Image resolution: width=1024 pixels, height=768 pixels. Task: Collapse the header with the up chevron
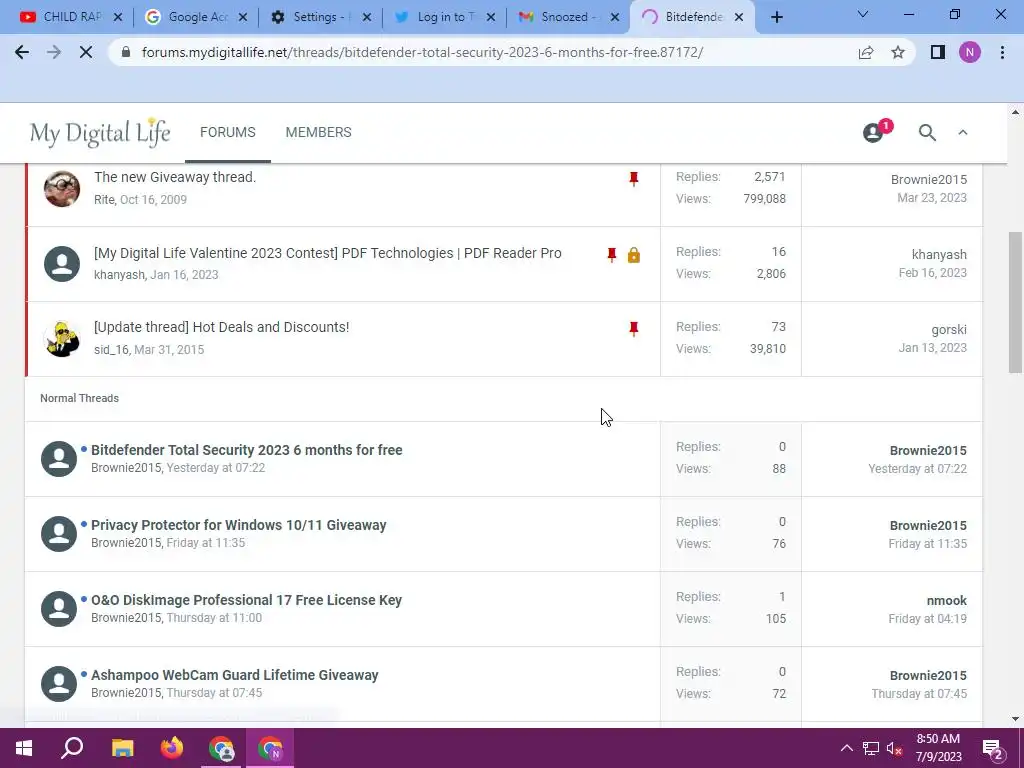tap(963, 133)
